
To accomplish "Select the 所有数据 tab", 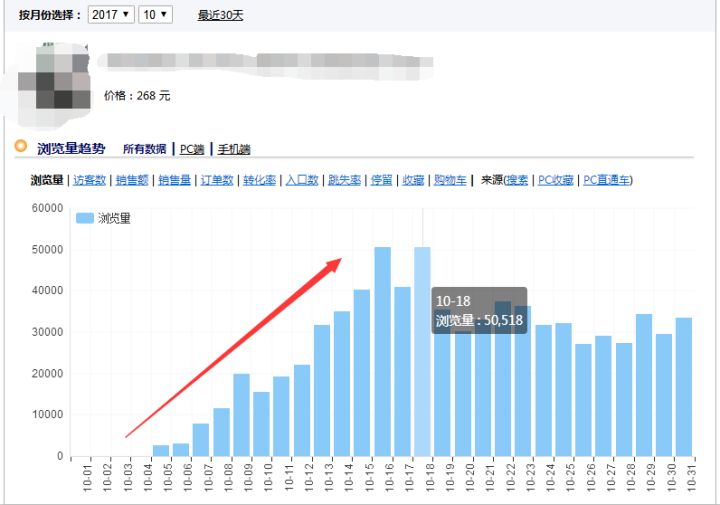I will [x=144, y=149].
